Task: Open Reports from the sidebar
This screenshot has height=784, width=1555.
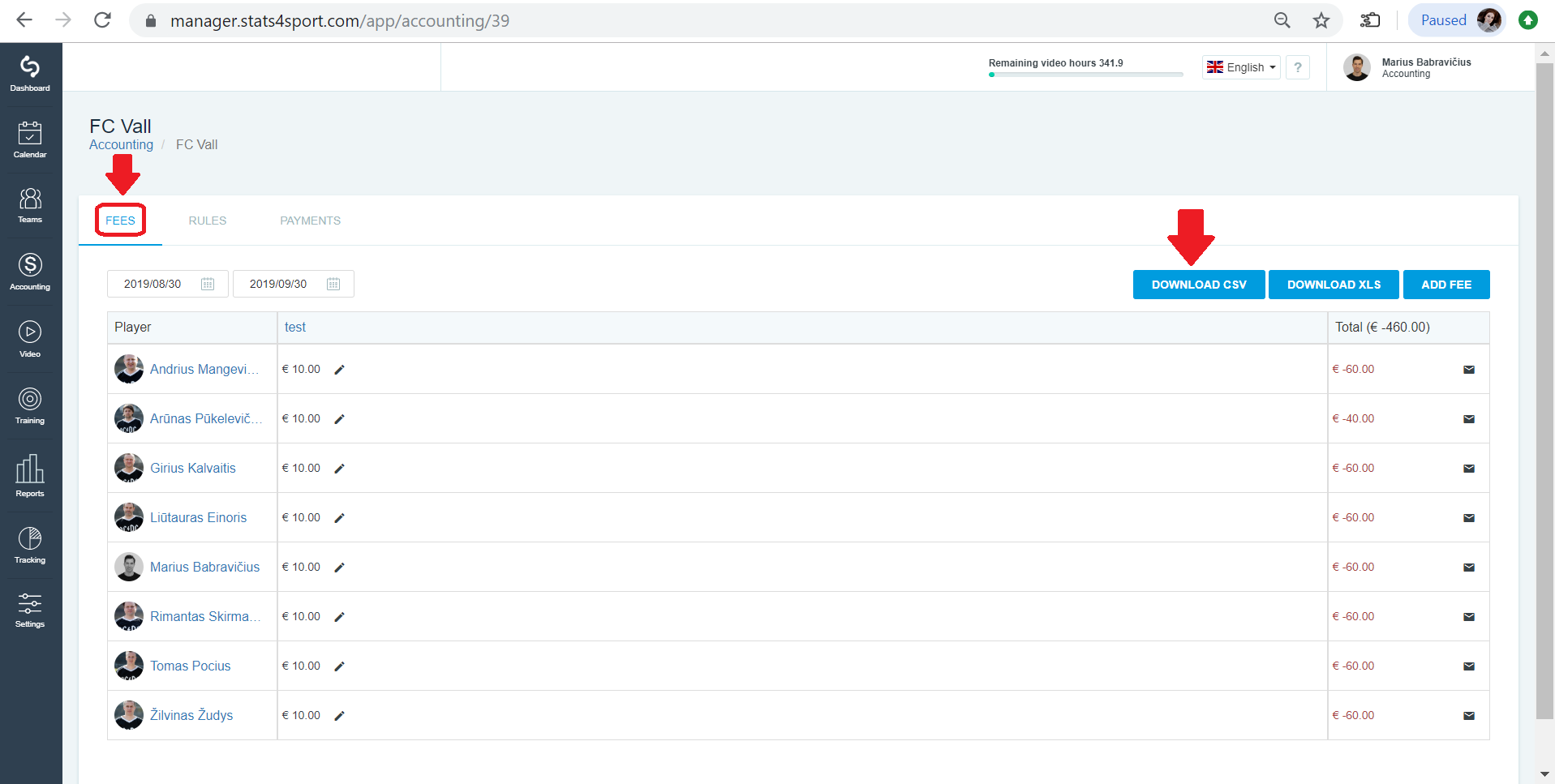Action: 30,476
